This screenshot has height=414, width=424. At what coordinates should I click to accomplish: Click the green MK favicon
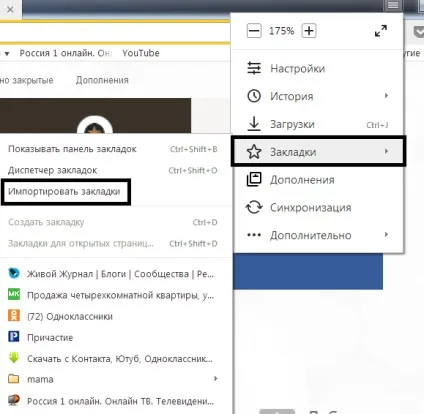click(14, 294)
